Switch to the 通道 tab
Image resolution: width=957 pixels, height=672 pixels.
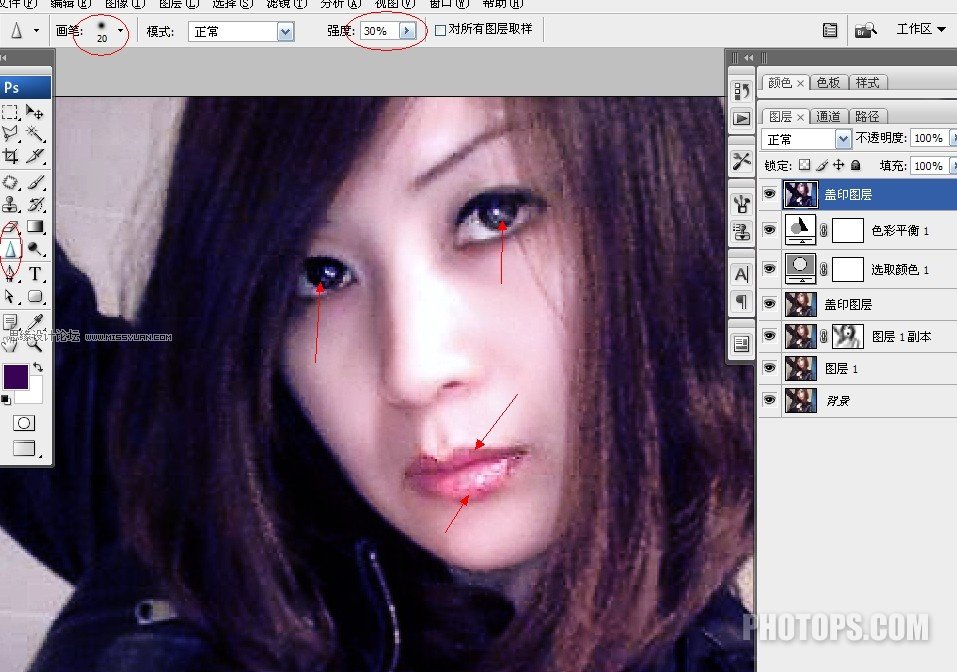click(828, 116)
